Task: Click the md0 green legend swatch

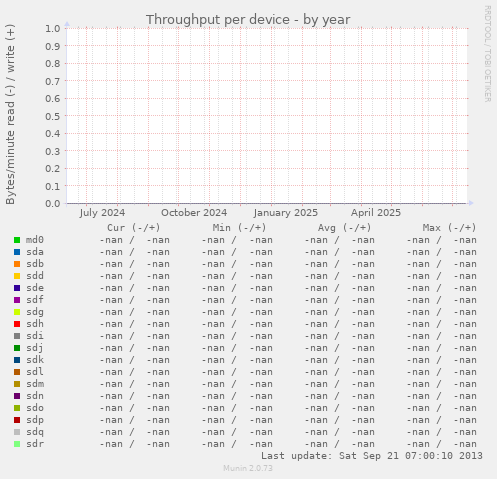Action: (x=17, y=240)
